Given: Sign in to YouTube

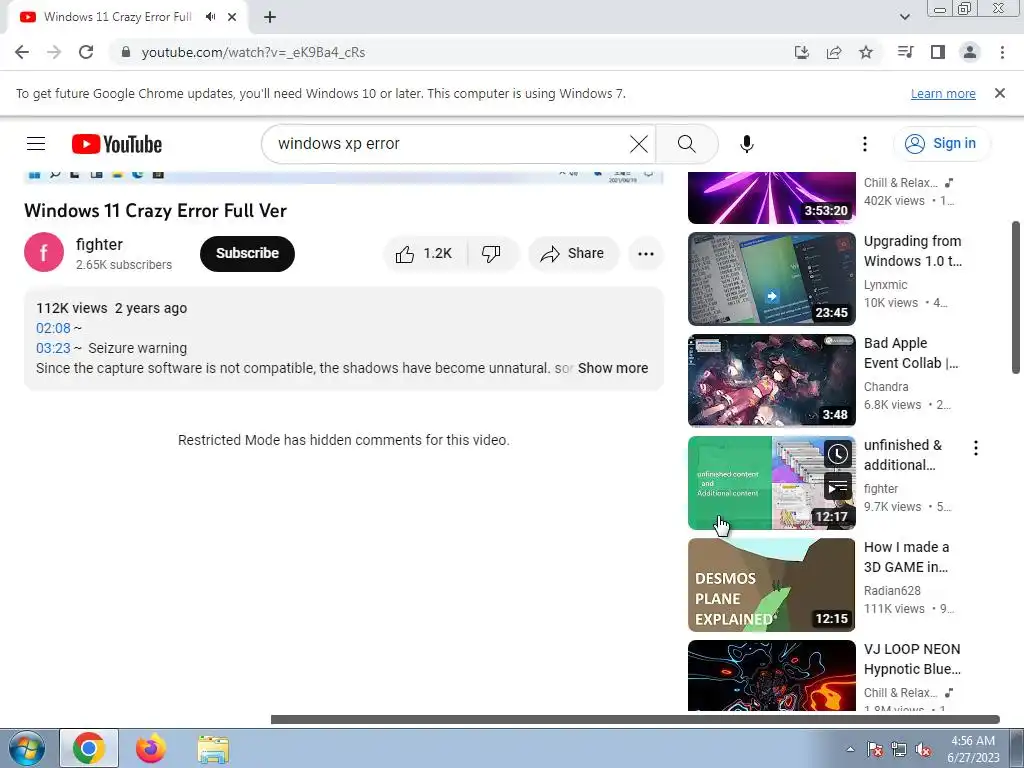Looking at the screenshot, I should [940, 144].
